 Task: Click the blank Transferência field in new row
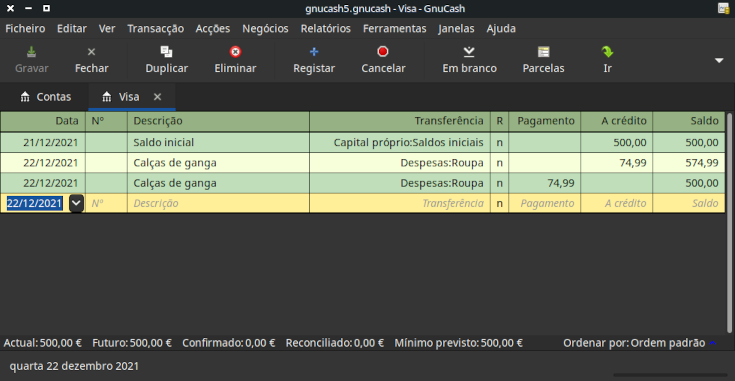pos(400,203)
